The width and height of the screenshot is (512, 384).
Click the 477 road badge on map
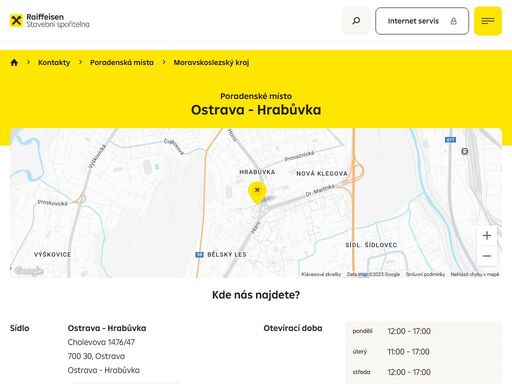450,140
